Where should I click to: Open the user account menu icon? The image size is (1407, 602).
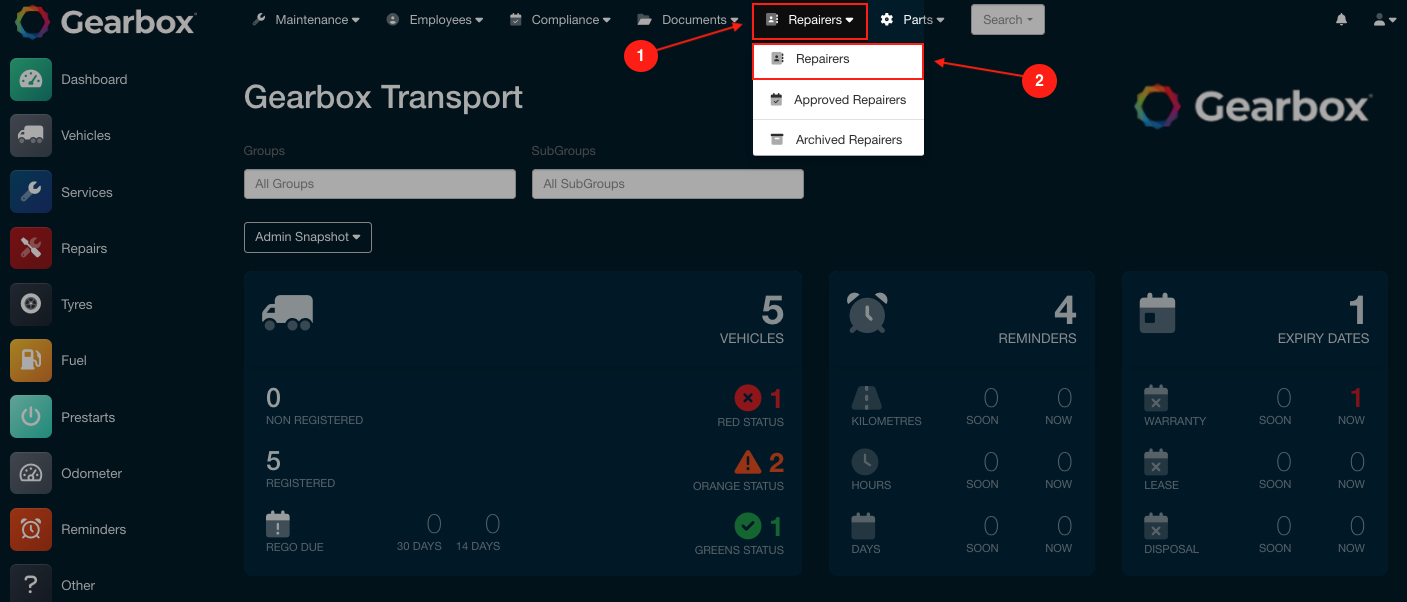click(x=1384, y=19)
